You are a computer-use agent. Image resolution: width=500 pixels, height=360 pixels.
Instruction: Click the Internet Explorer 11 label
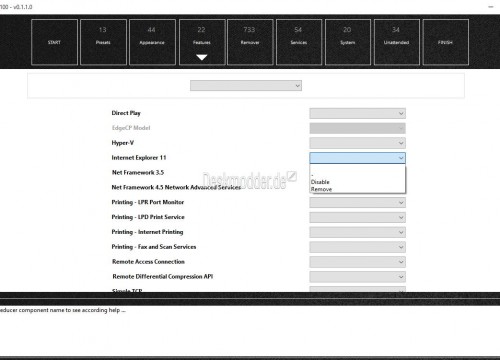[x=139, y=158]
